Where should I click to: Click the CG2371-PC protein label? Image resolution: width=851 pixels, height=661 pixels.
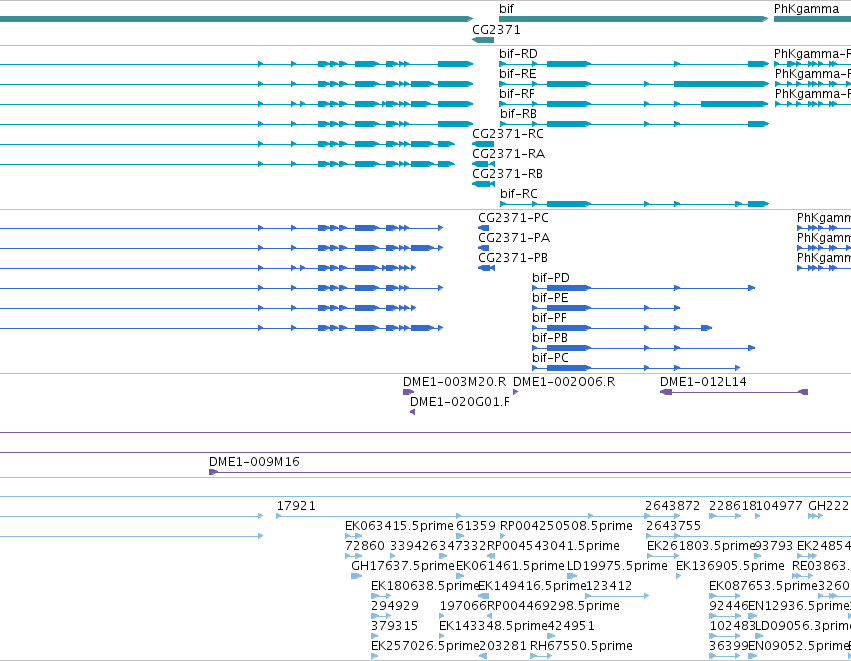[513, 218]
